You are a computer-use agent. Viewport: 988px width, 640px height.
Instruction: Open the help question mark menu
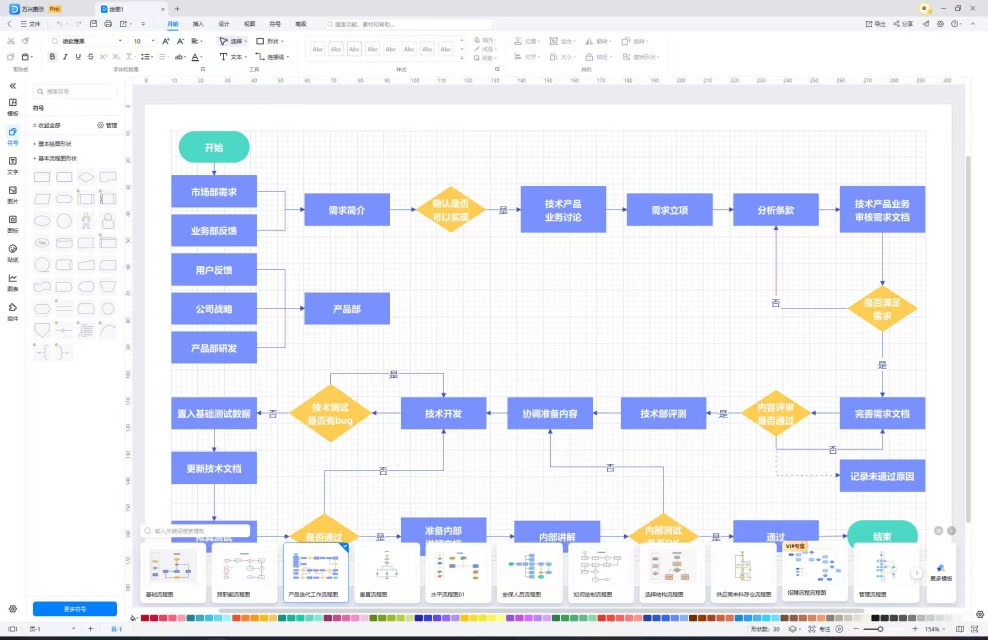[x=956, y=24]
